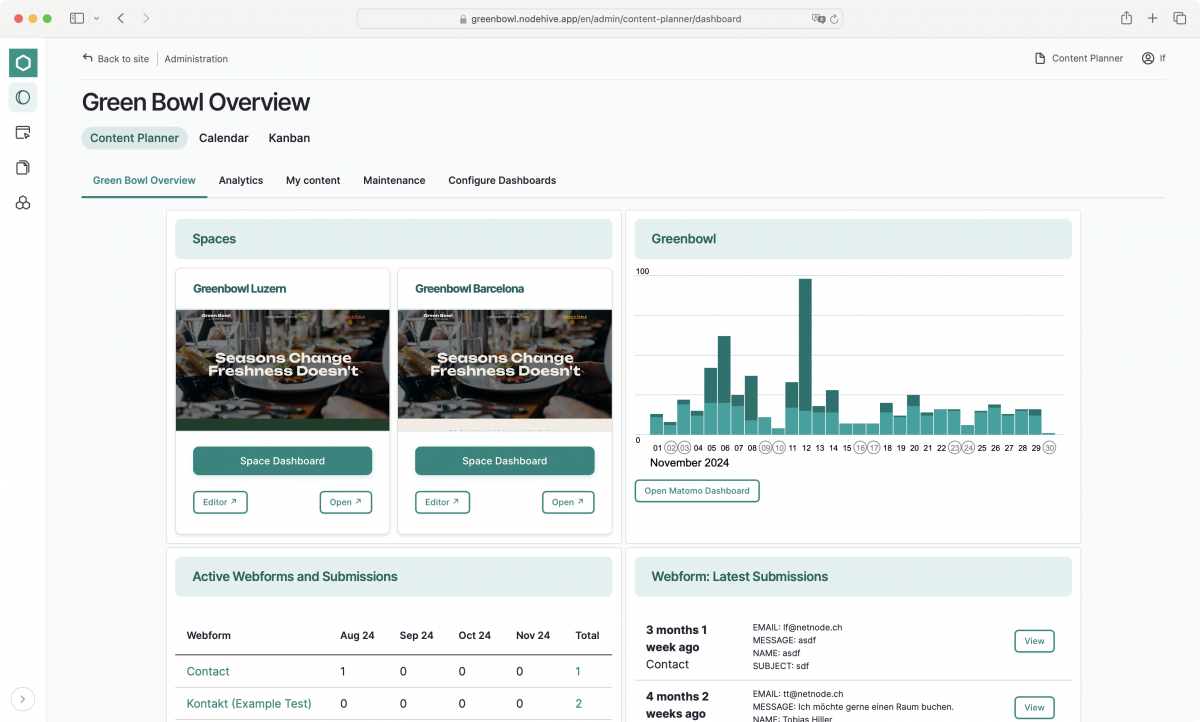Go forward with the Safari forward arrow
Screen dimensions: 1200x722
tap(146, 19)
